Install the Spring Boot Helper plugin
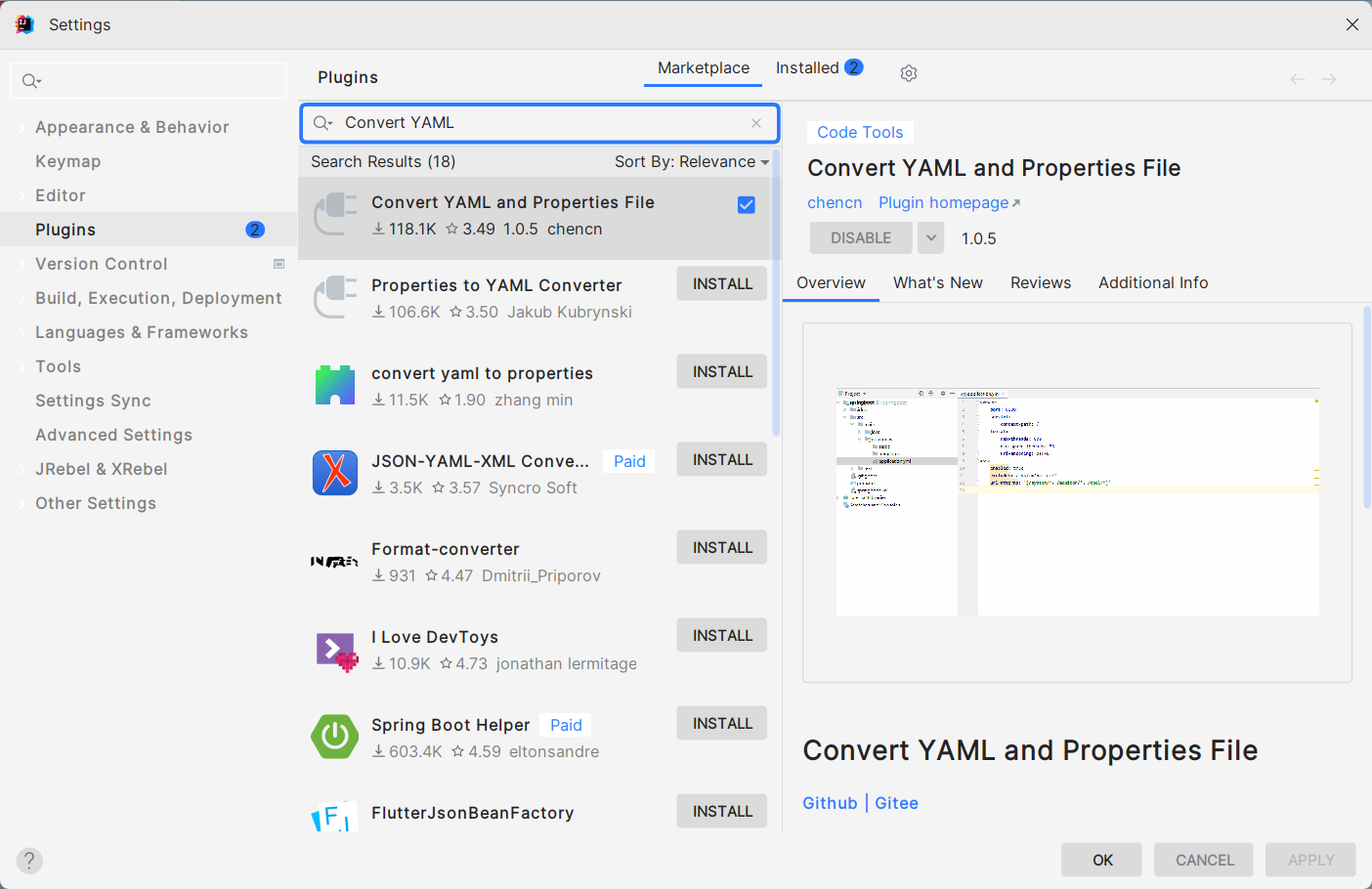1372x889 pixels. tap(722, 723)
